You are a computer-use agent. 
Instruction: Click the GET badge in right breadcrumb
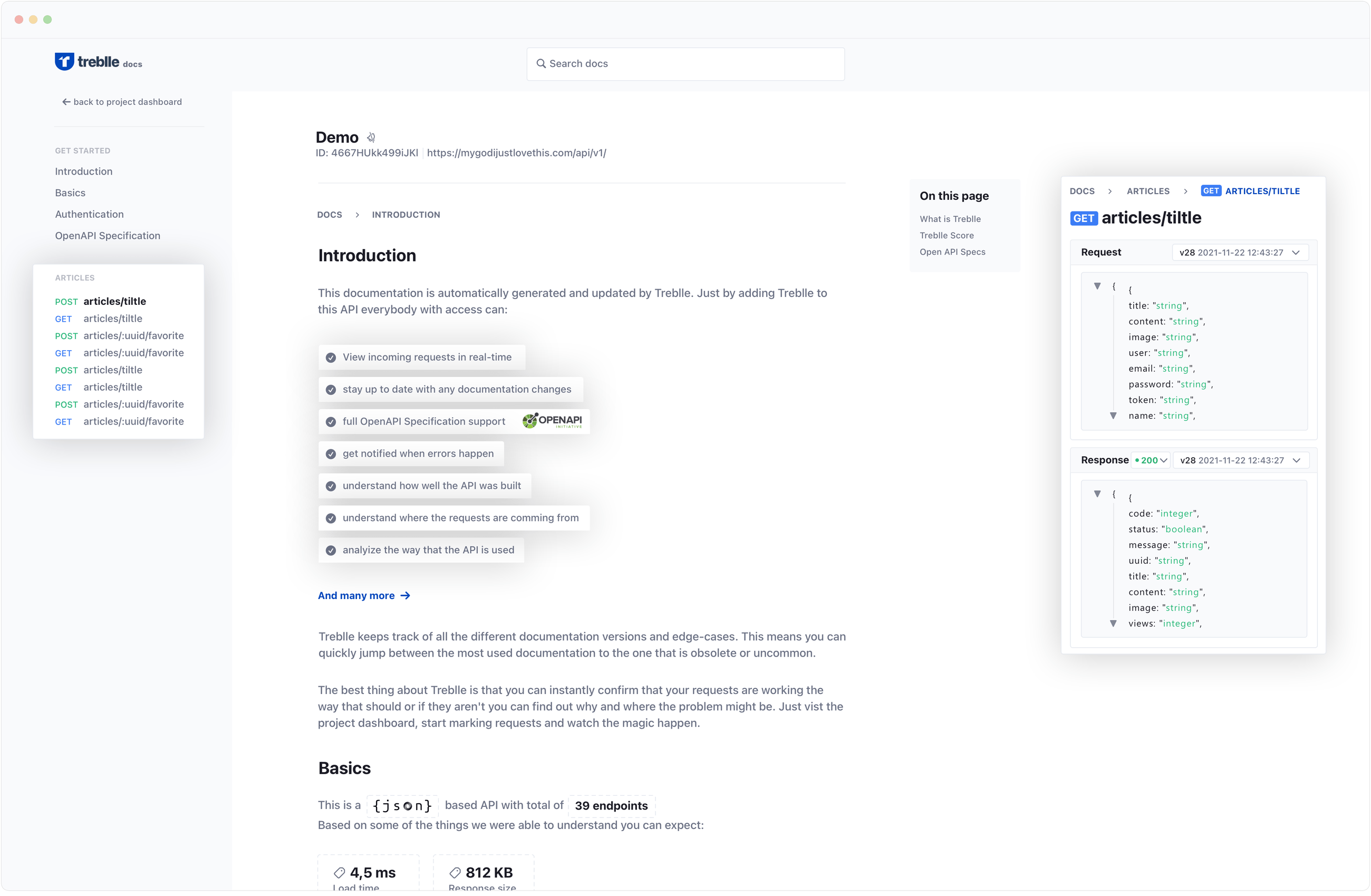click(1211, 191)
